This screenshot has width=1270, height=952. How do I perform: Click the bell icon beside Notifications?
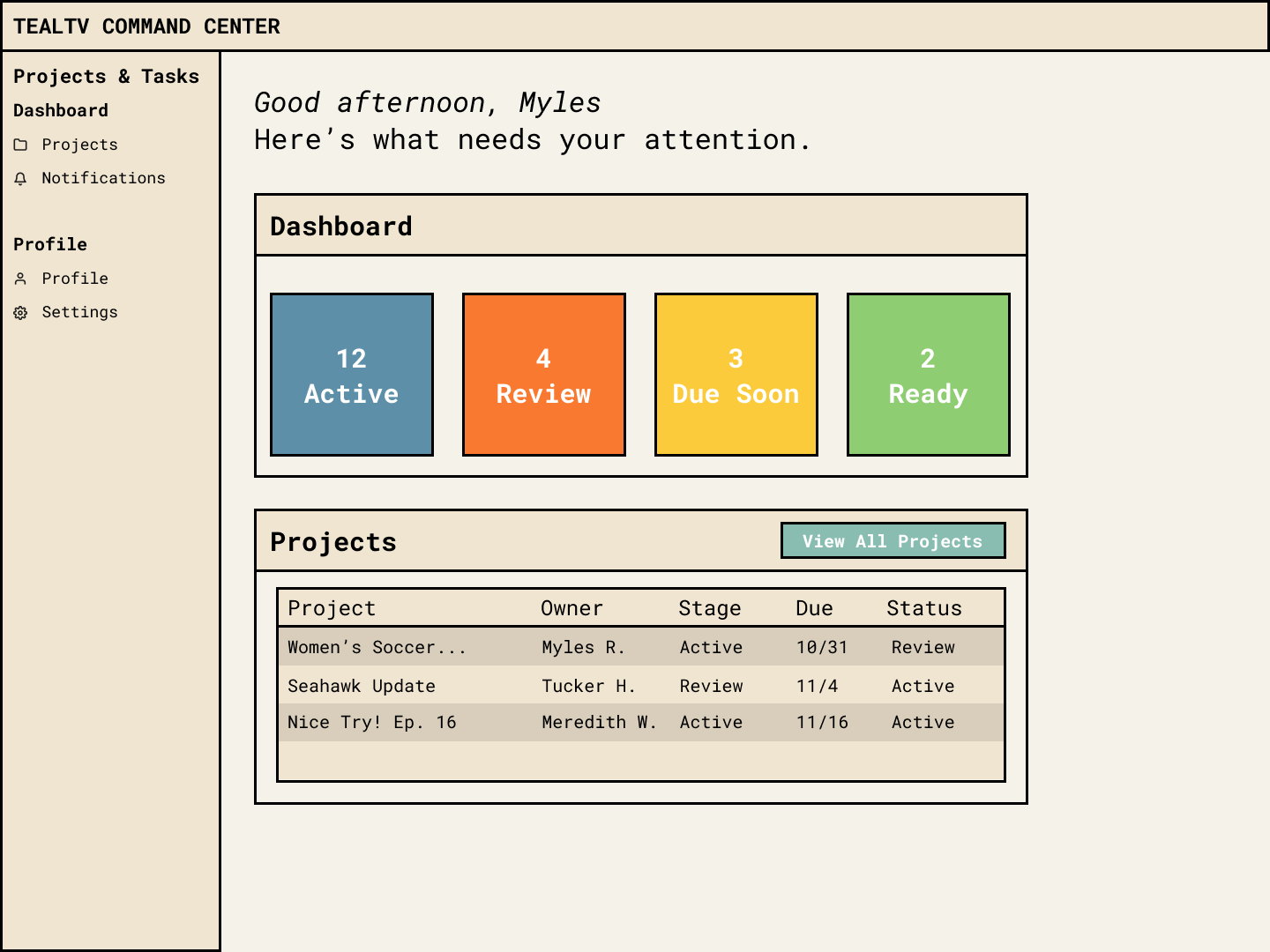(x=20, y=179)
